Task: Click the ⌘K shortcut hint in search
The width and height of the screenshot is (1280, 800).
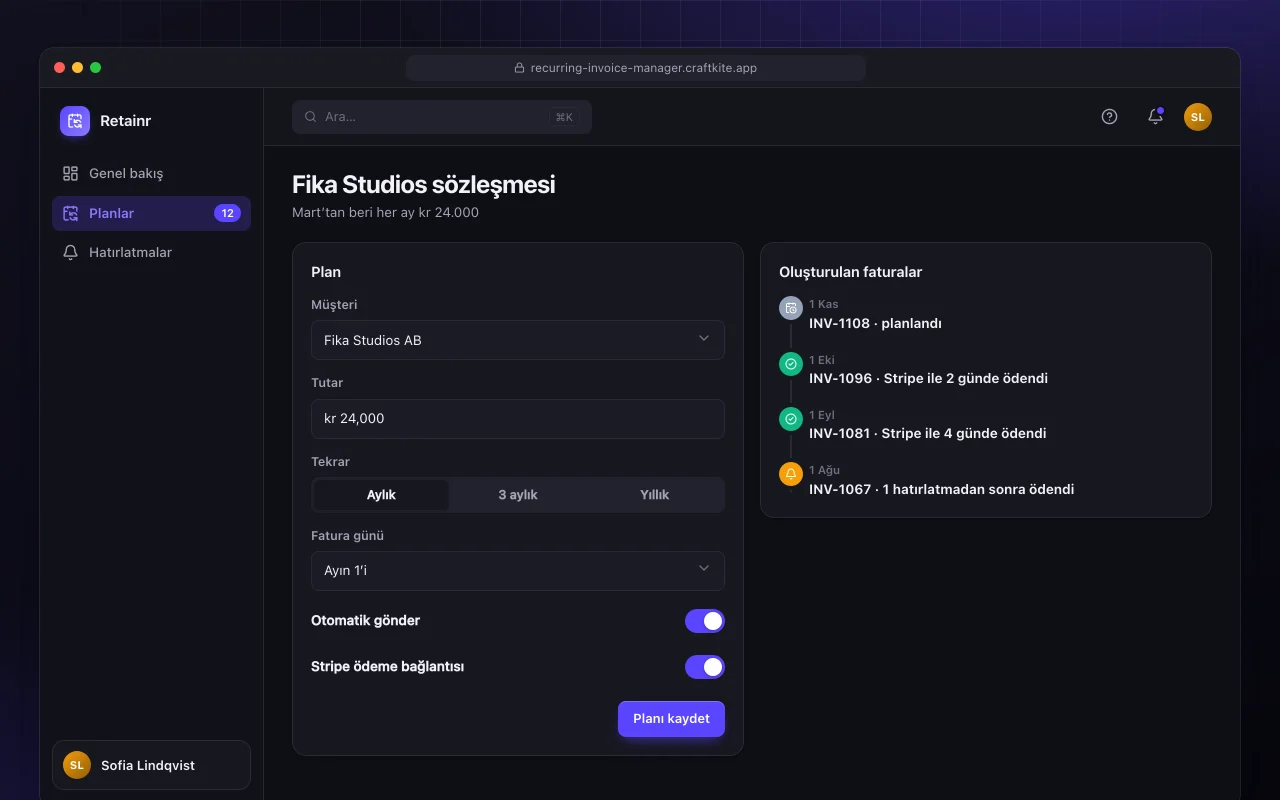Action: pyautogui.click(x=564, y=117)
